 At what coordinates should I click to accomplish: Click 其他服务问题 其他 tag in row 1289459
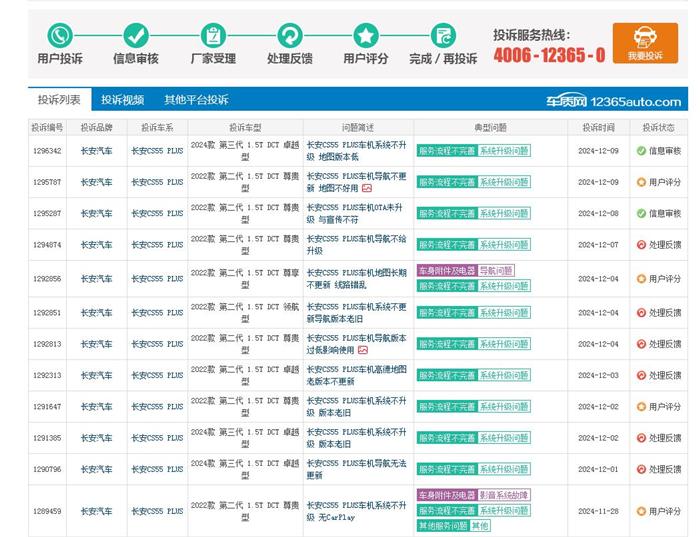pyautogui.click(x=454, y=525)
